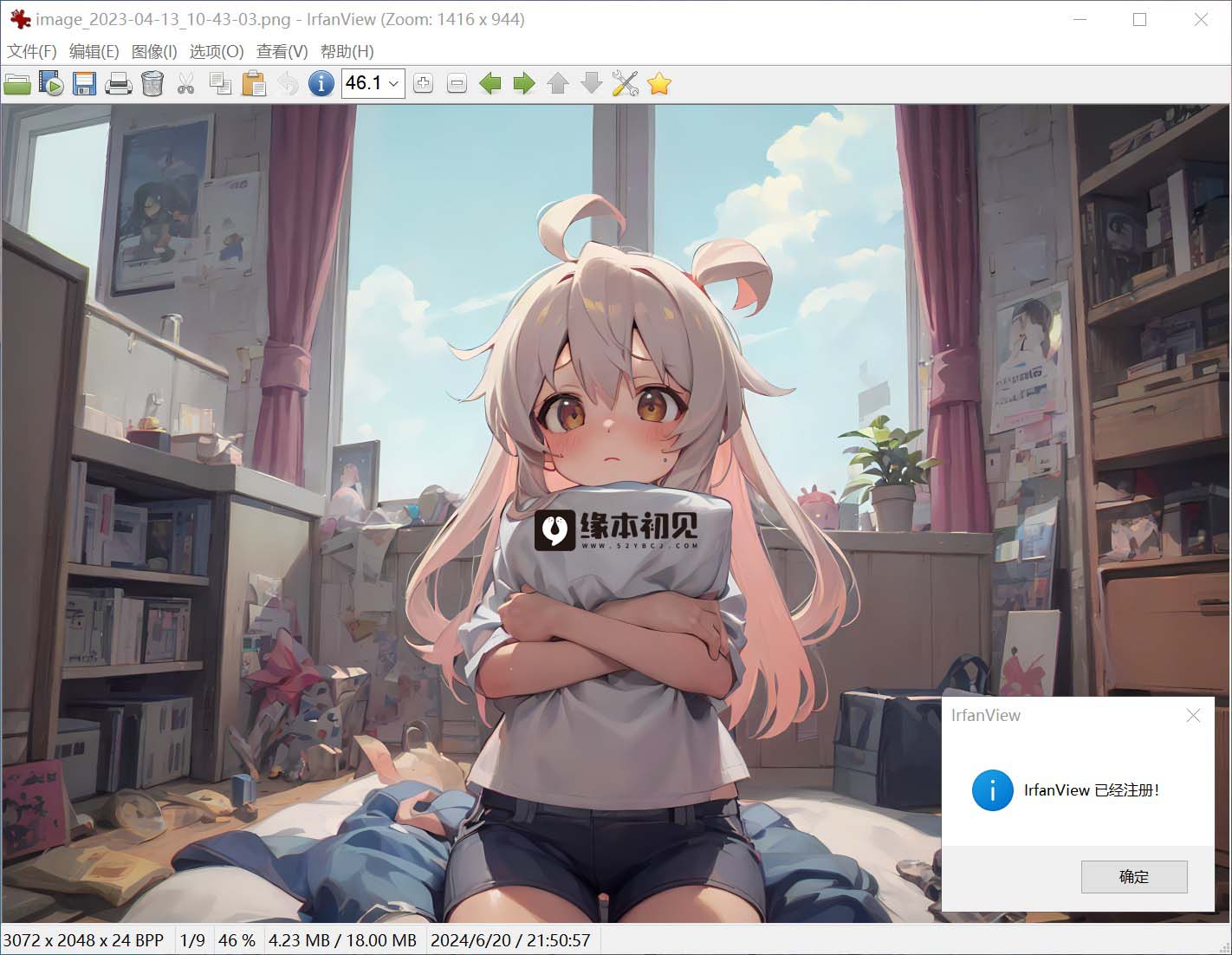
Task: Go to previous image with left green arrow
Action: (490, 84)
